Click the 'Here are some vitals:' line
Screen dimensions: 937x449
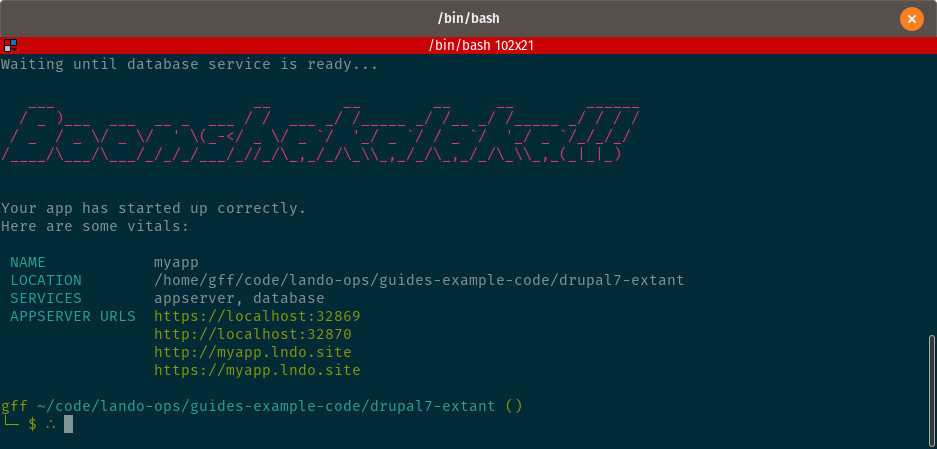point(95,226)
